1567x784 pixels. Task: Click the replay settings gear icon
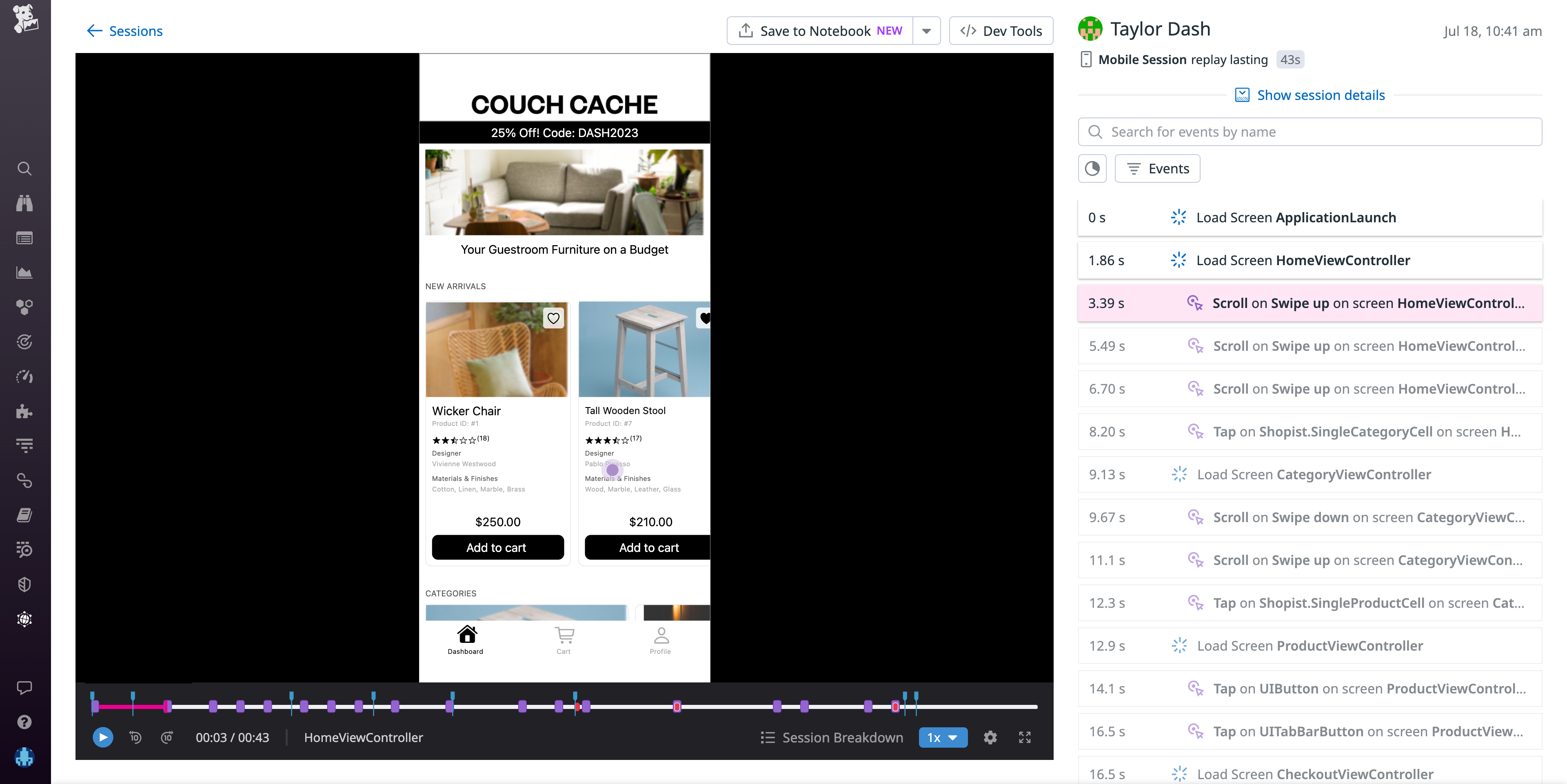tap(990, 738)
